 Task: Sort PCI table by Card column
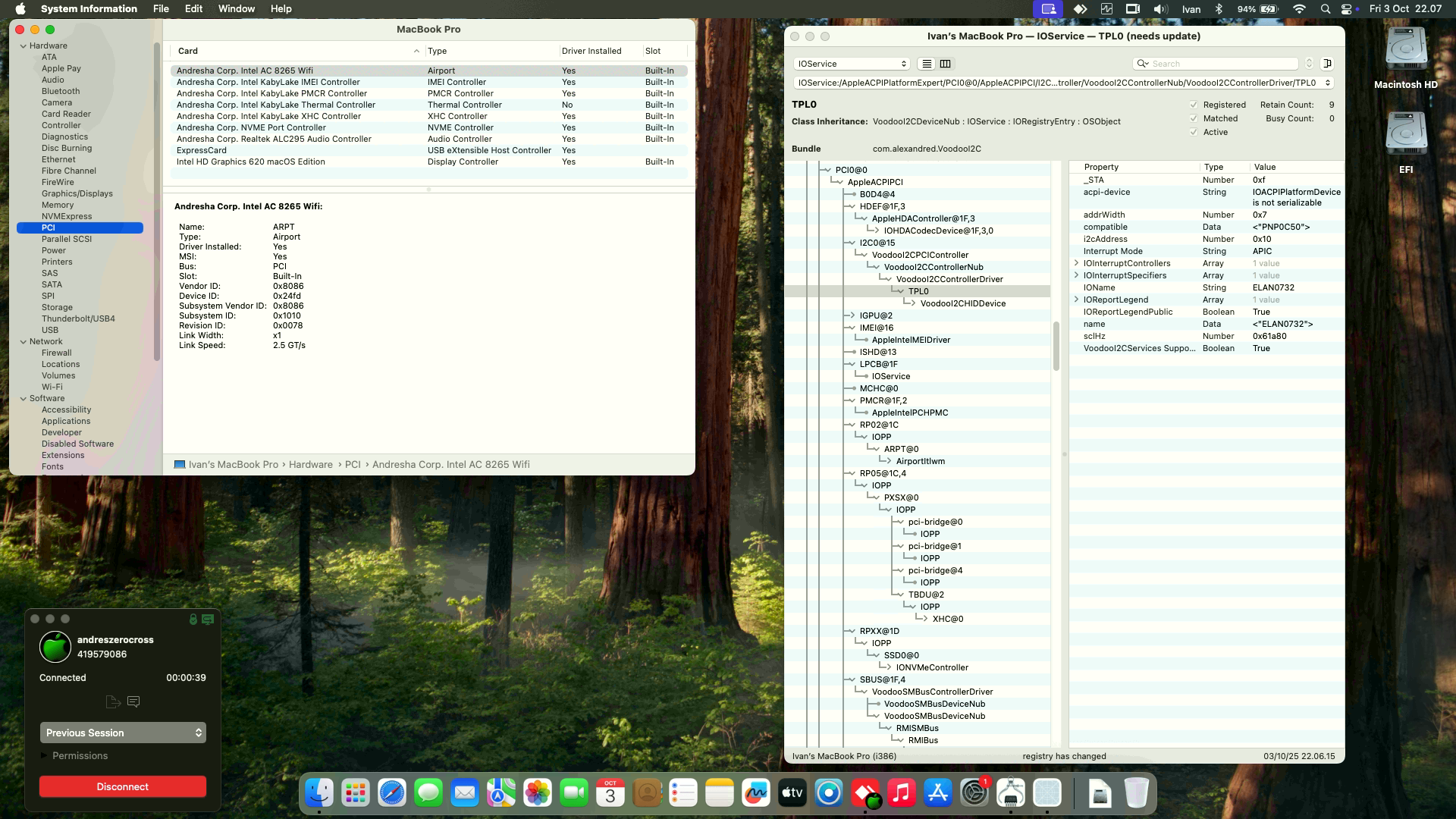[x=298, y=51]
